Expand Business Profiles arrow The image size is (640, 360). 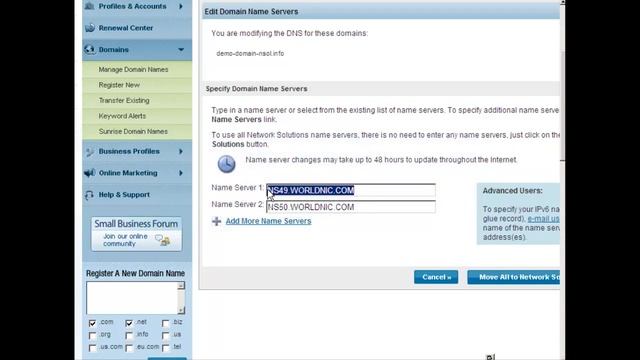[181, 151]
